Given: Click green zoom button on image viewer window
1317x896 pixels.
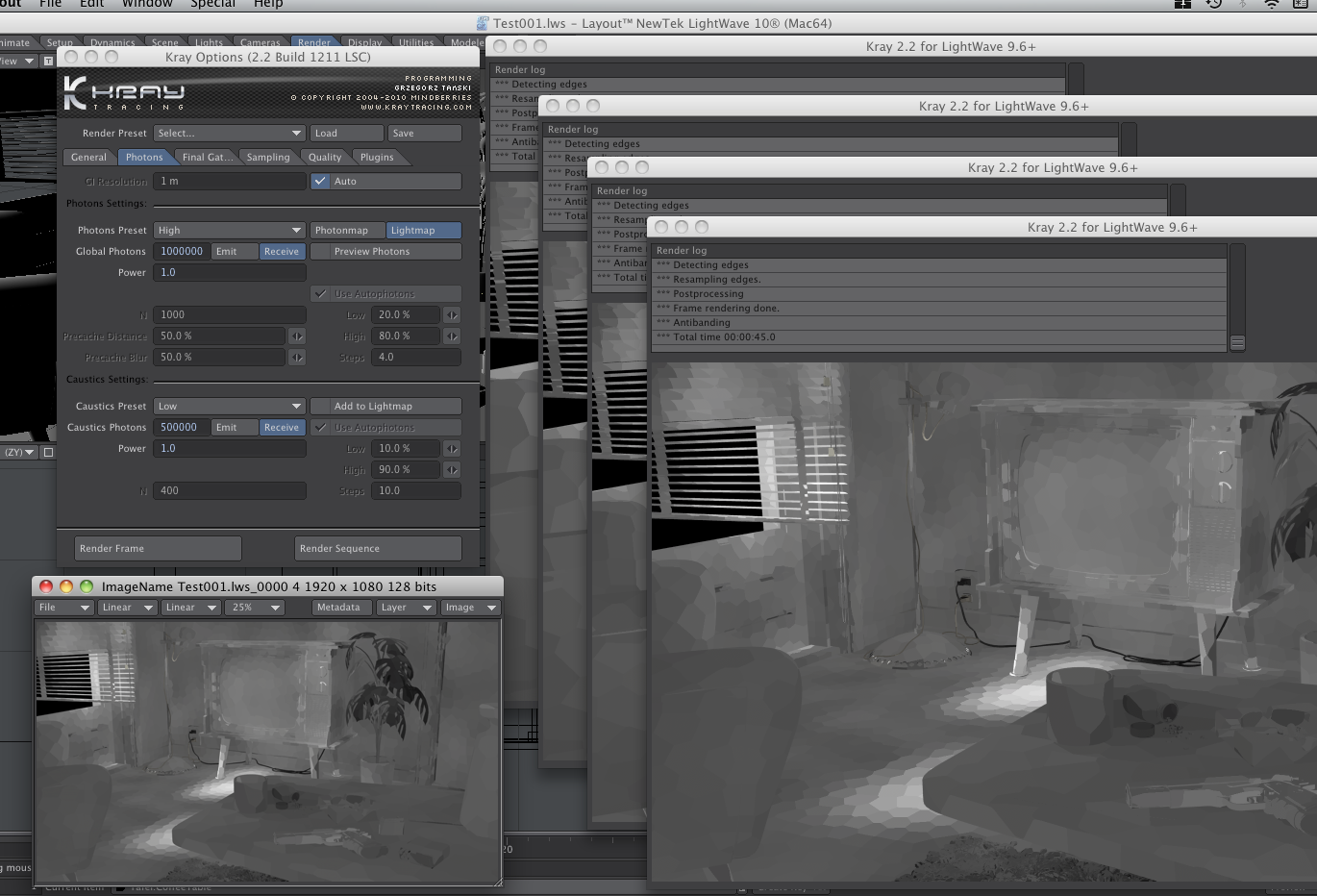Looking at the screenshot, I should click(87, 586).
